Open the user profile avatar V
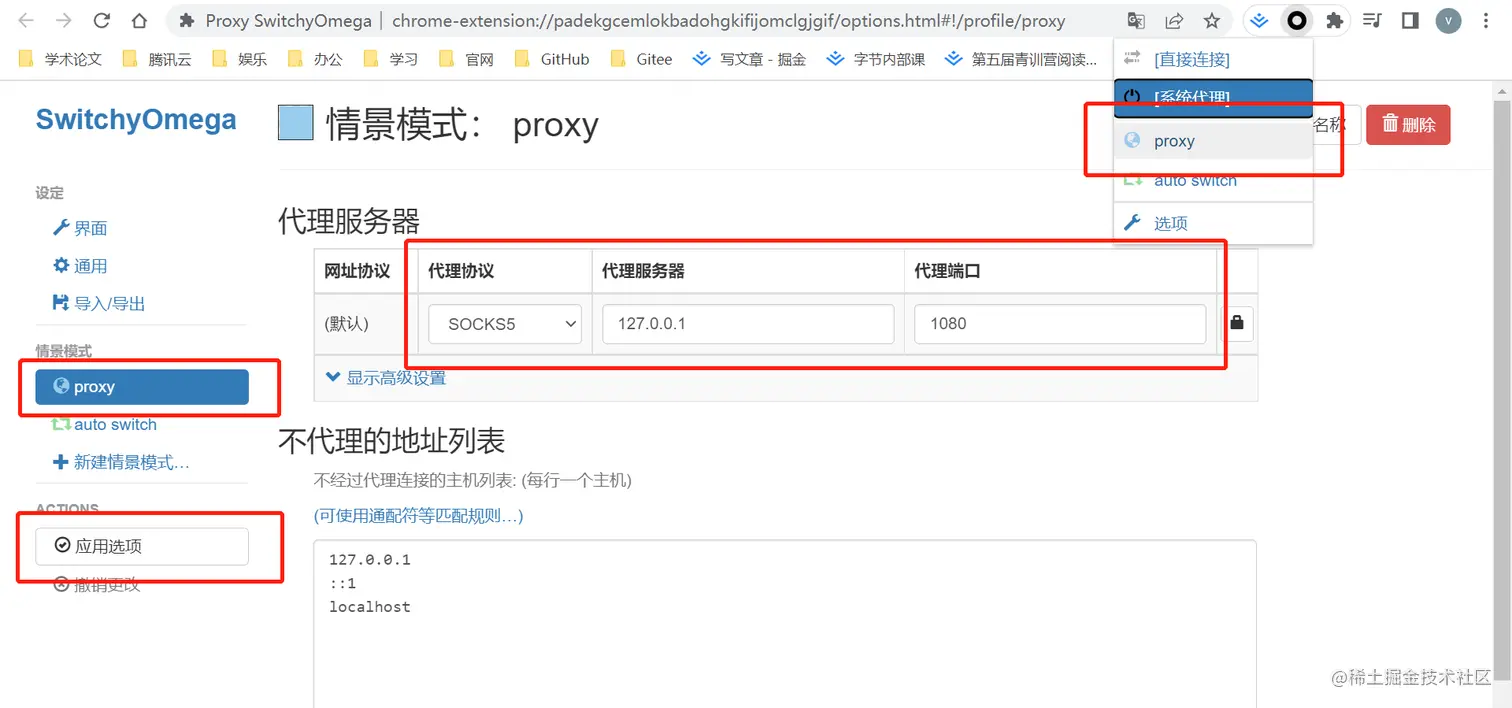The image size is (1512, 708). pyautogui.click(x=1448, y=20)
